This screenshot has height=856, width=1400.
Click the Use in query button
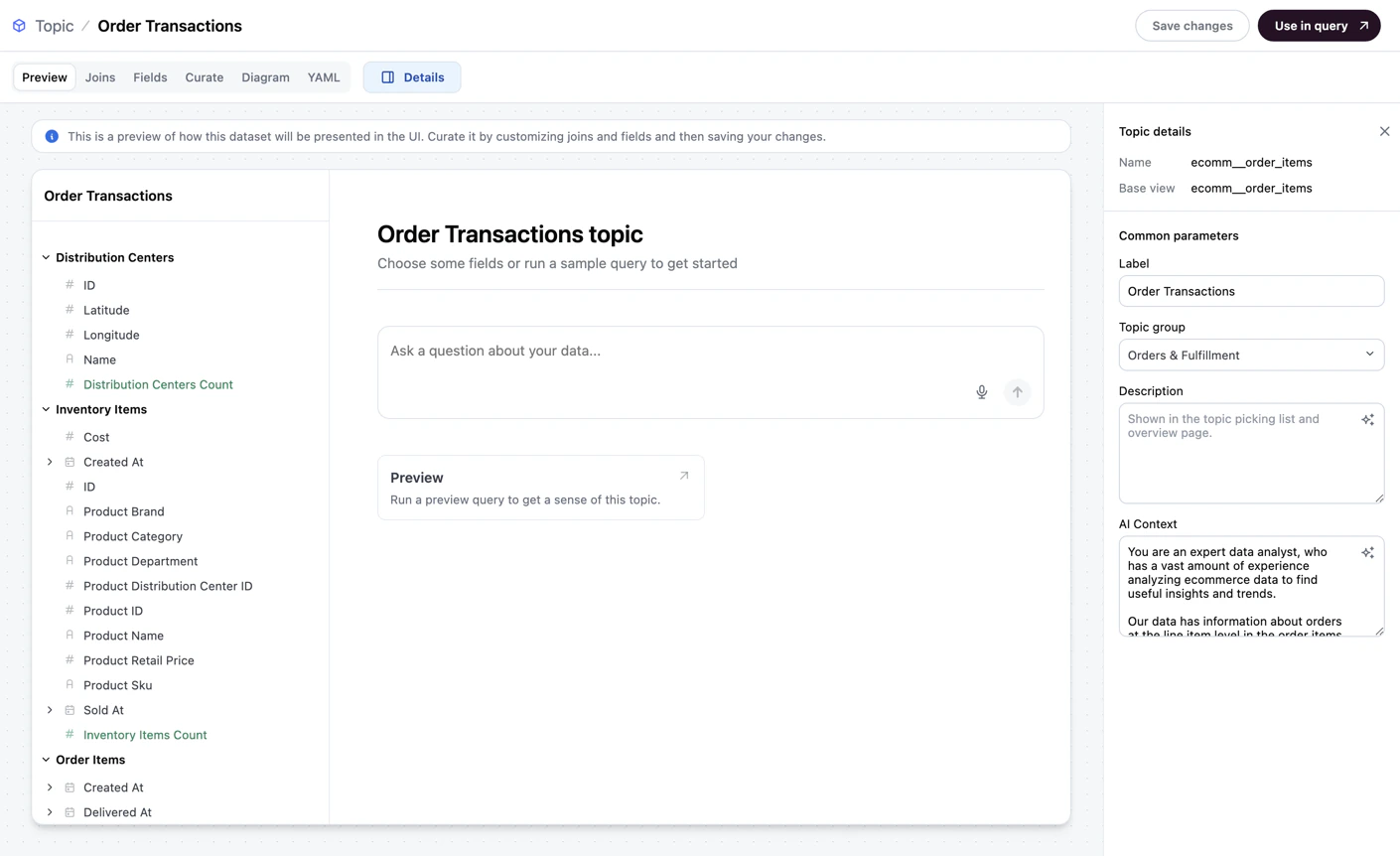tap(1319, 26)
